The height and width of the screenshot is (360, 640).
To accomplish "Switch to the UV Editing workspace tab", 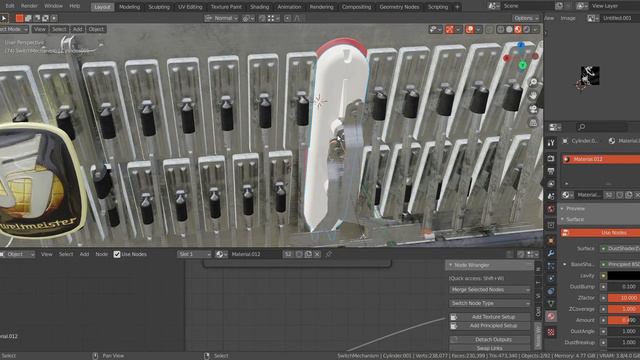I will (x=190, y=7).
